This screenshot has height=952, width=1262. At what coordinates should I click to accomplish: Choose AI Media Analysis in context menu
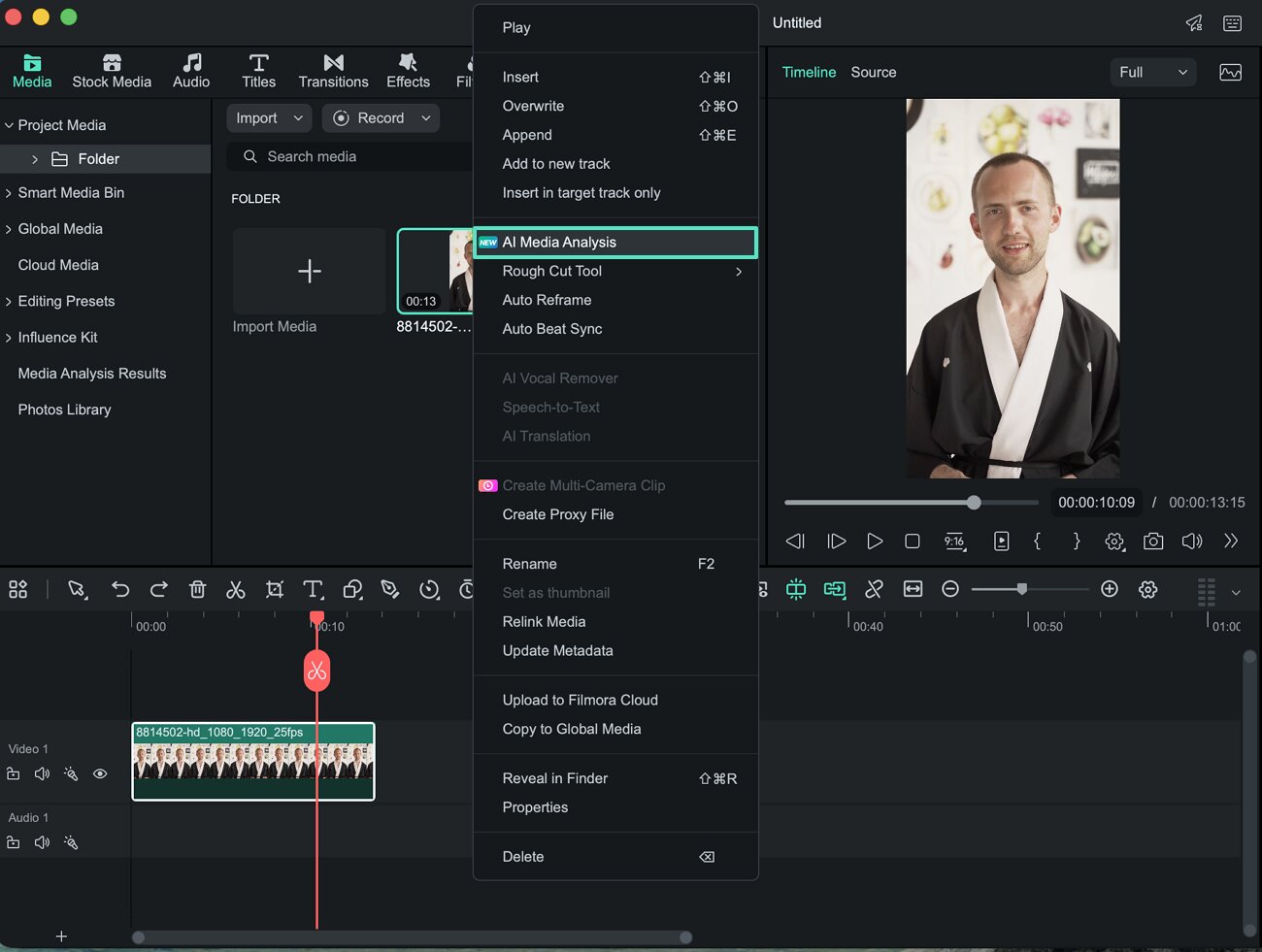click(x=615, y=243)
